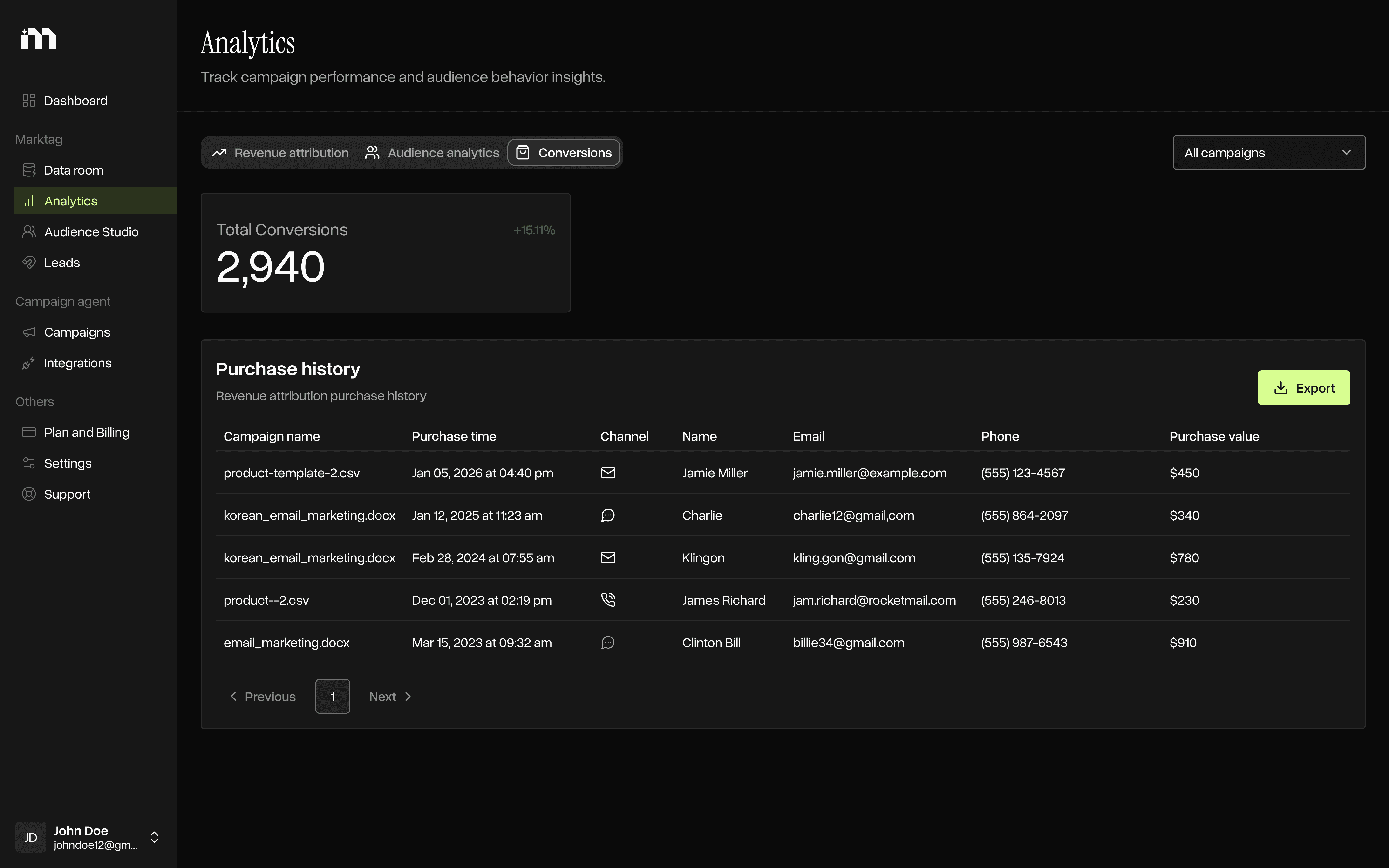
Task: Click the Data room database icon
Action: 29,170
